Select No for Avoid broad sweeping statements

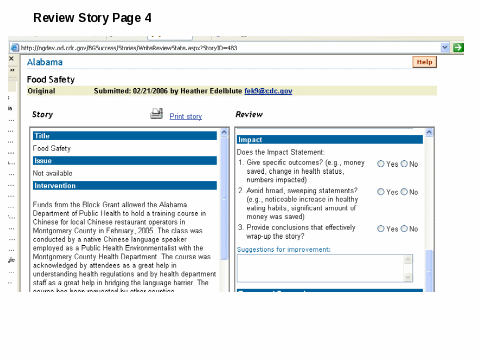404,192
